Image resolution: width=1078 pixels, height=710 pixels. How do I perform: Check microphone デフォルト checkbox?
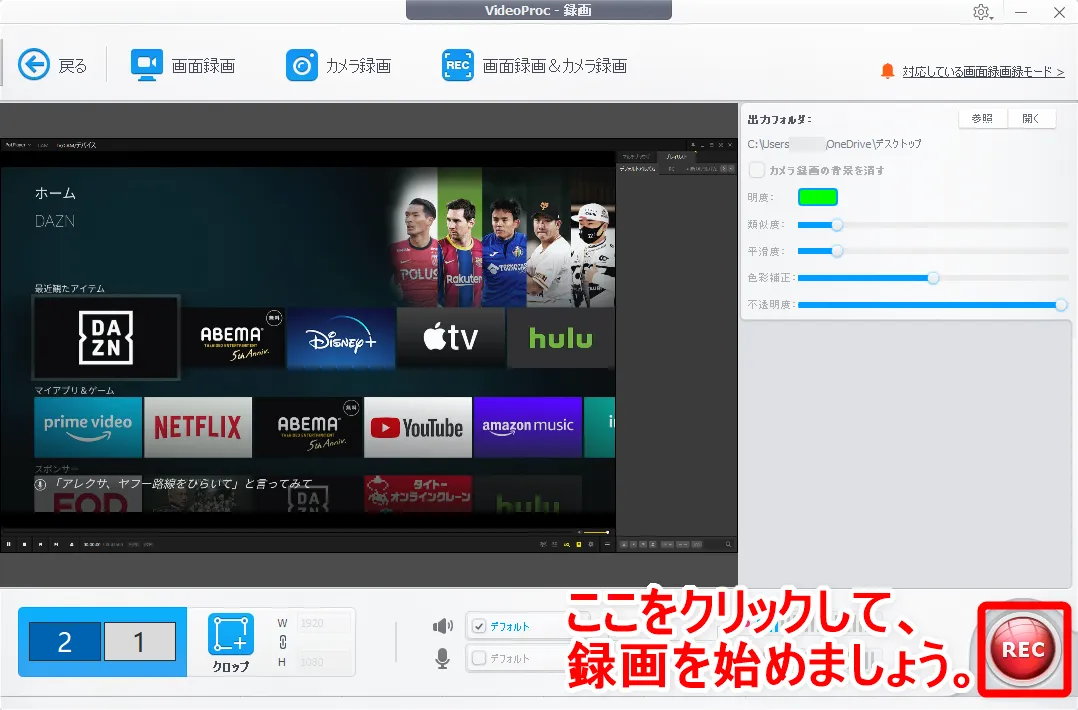tap(479, 658)
